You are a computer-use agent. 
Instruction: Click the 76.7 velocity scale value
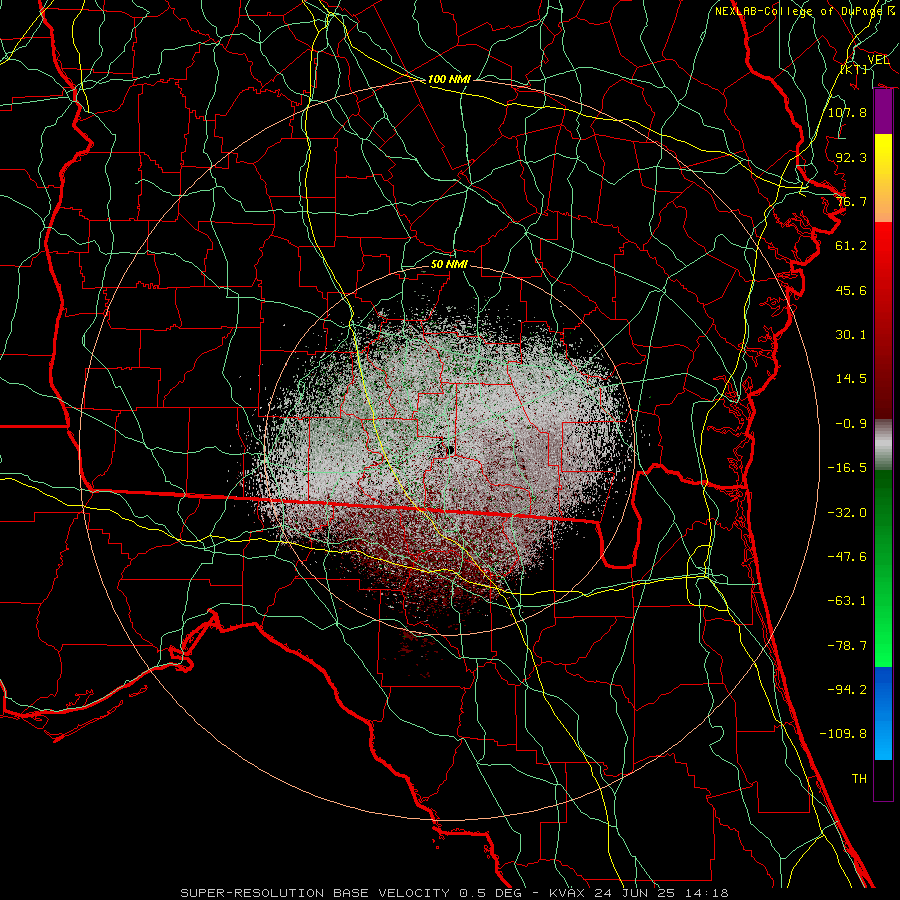point(851,201)
